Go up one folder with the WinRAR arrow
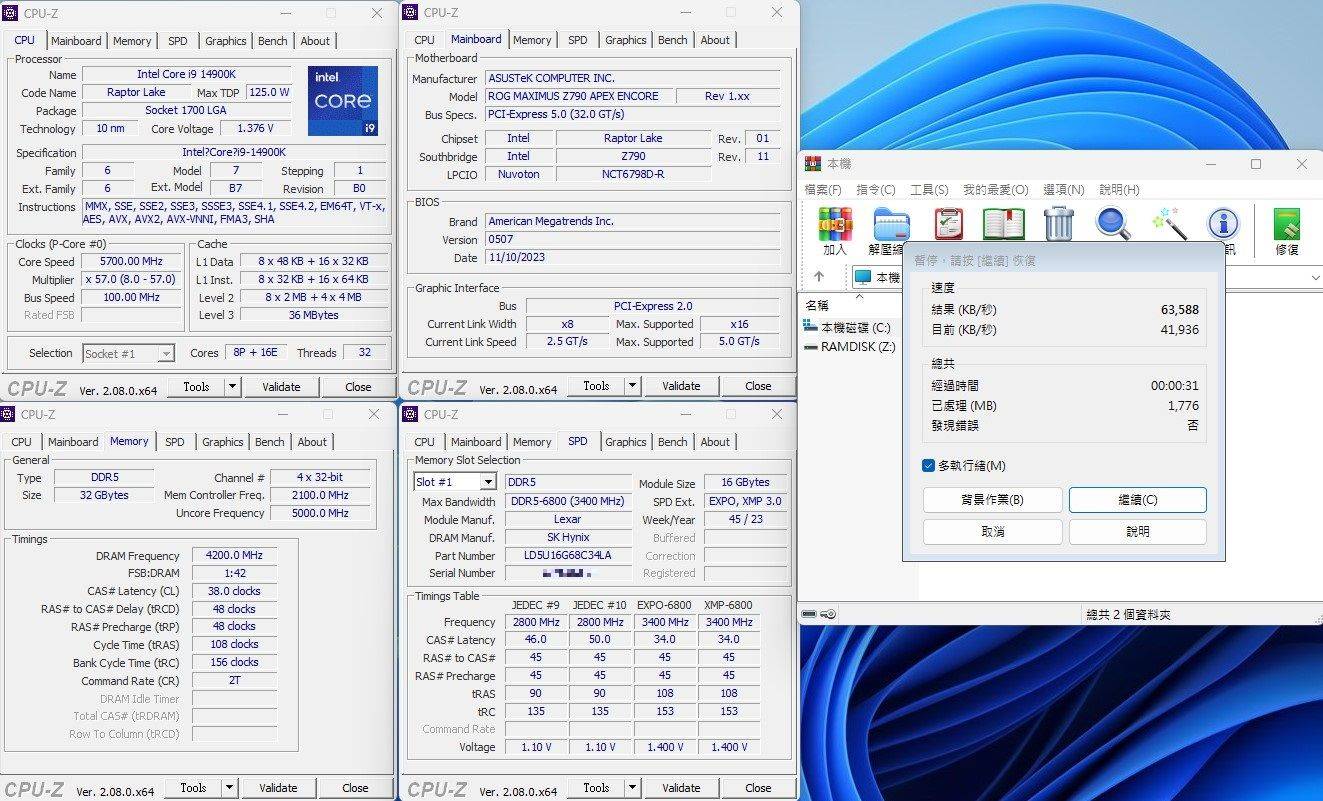1323x801 pixels. [818, 277]
